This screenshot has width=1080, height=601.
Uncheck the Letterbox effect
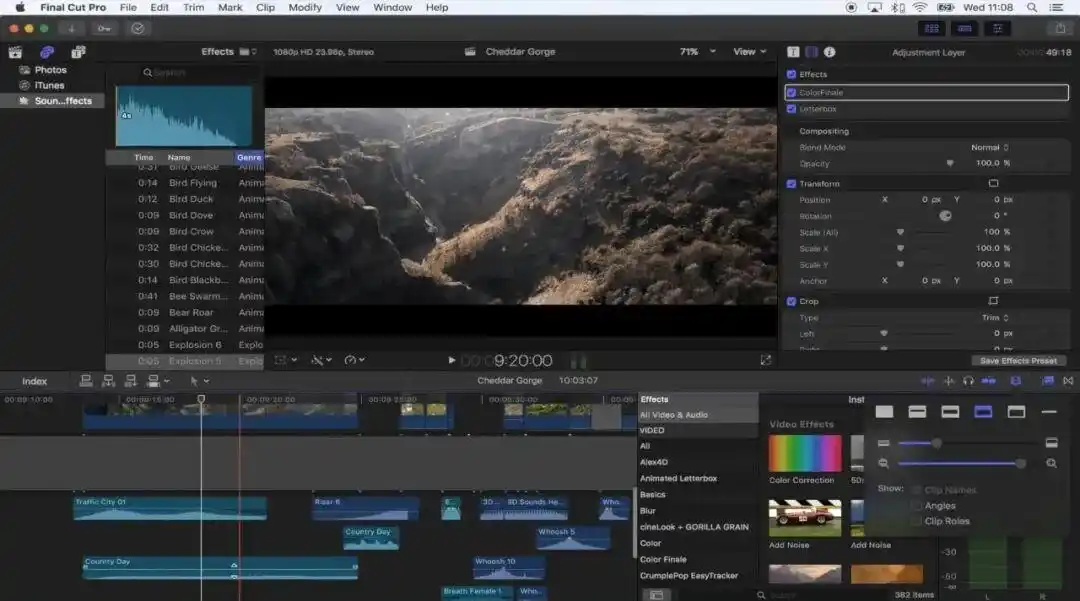792,109
